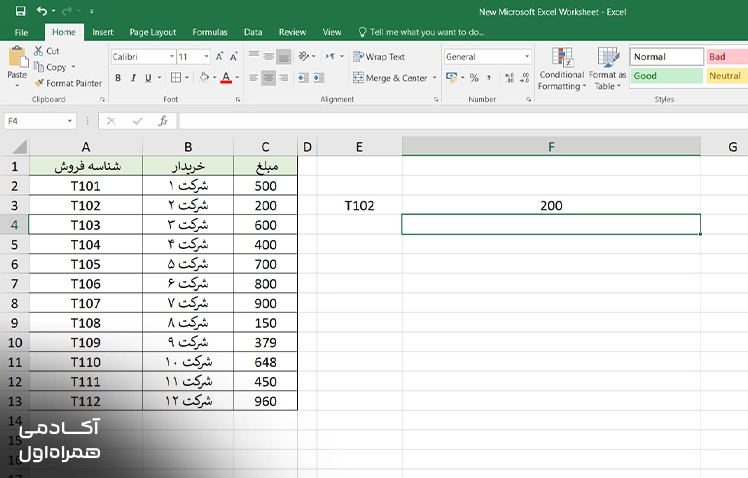Click the top align icon
748x478 pixels.
coord(254,57)
